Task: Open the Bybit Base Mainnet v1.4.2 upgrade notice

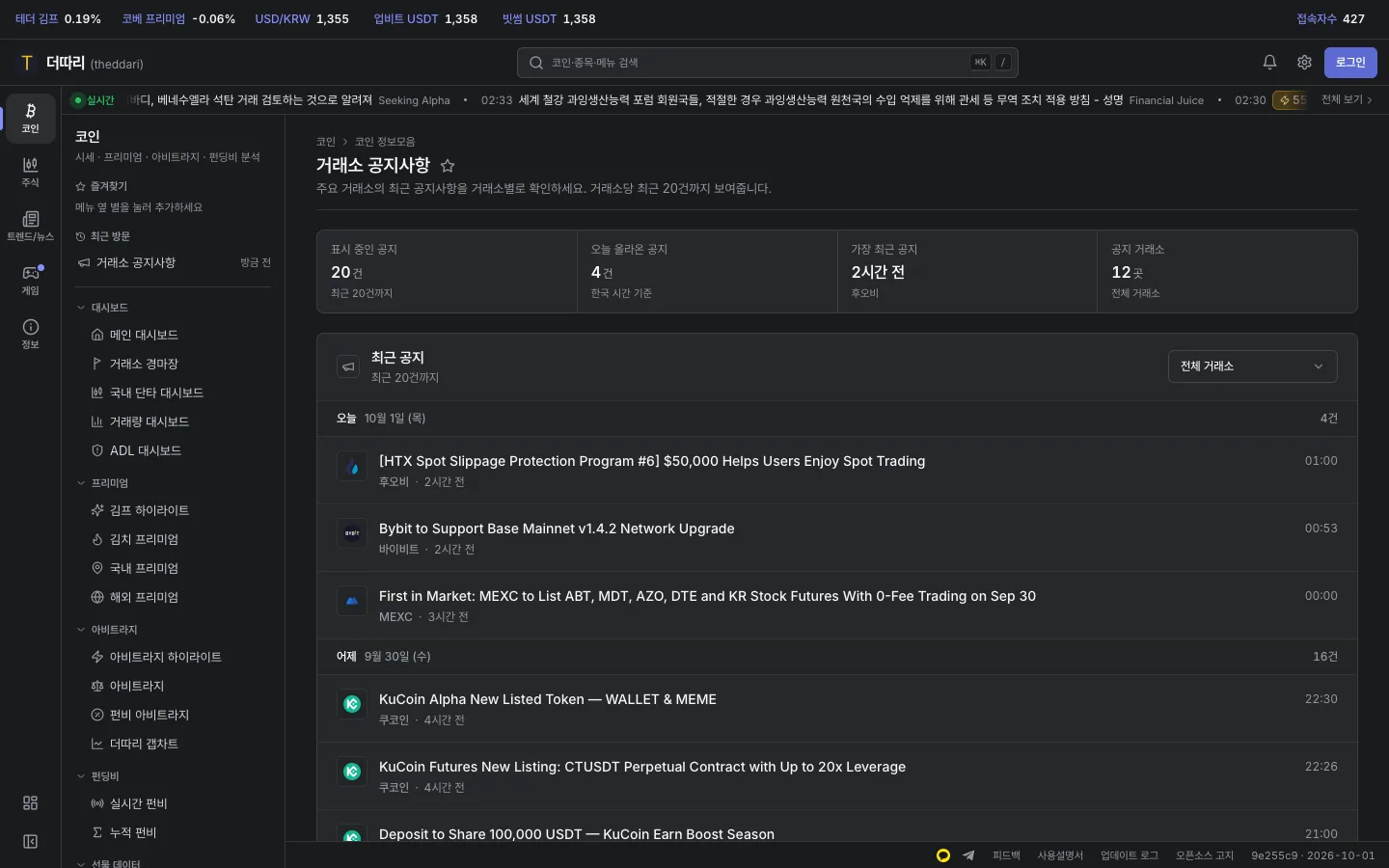Action: tap(837, 538)
